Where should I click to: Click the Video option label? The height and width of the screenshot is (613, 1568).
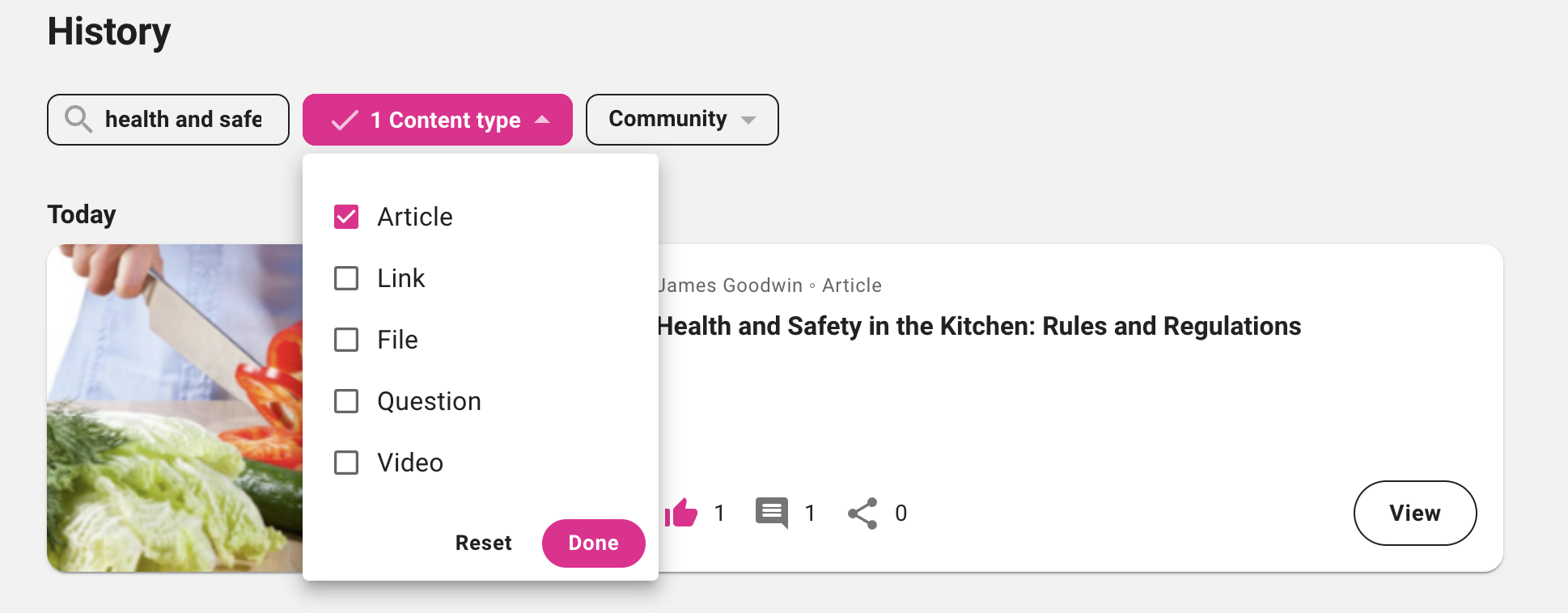coord(410,463)
